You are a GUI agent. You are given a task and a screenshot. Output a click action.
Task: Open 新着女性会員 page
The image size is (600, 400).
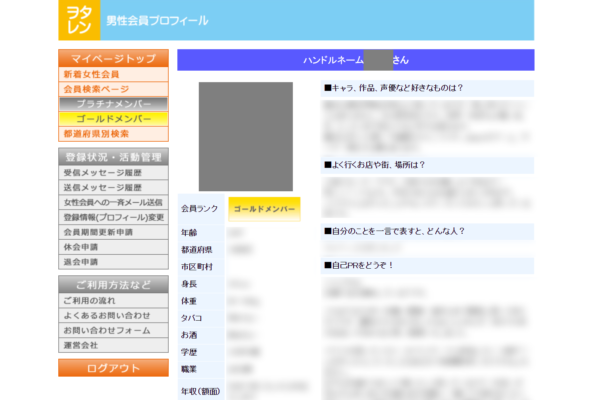tap(113, 74)
